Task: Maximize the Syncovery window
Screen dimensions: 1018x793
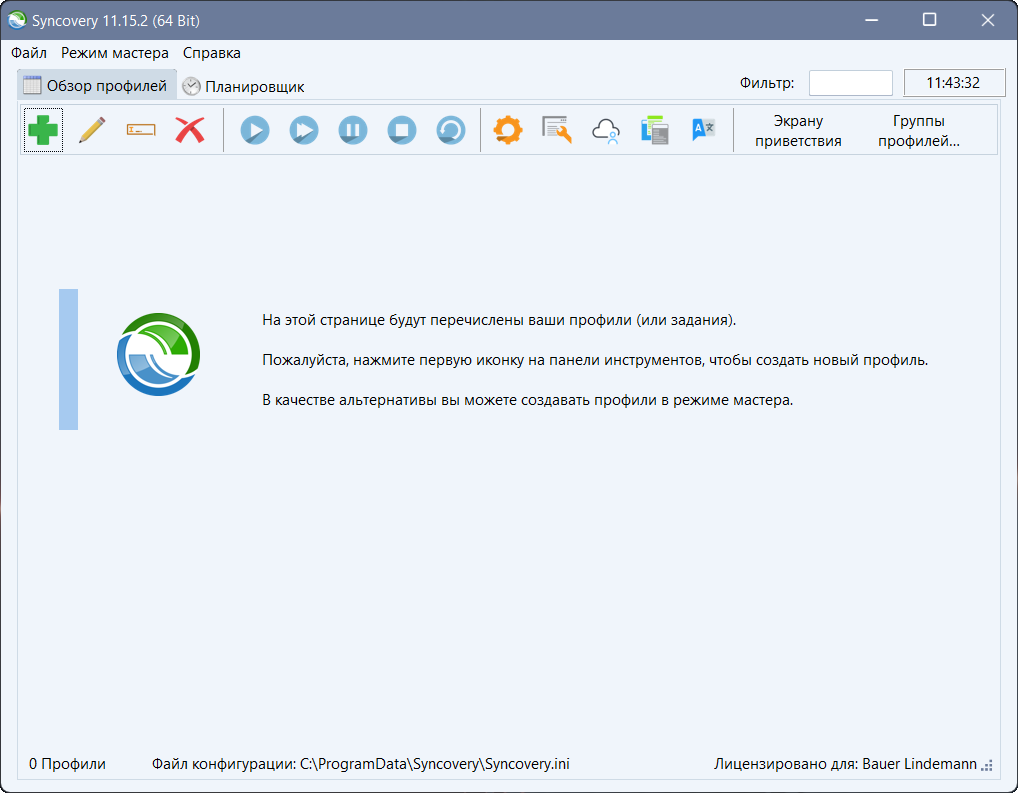Action: (930, 20)
